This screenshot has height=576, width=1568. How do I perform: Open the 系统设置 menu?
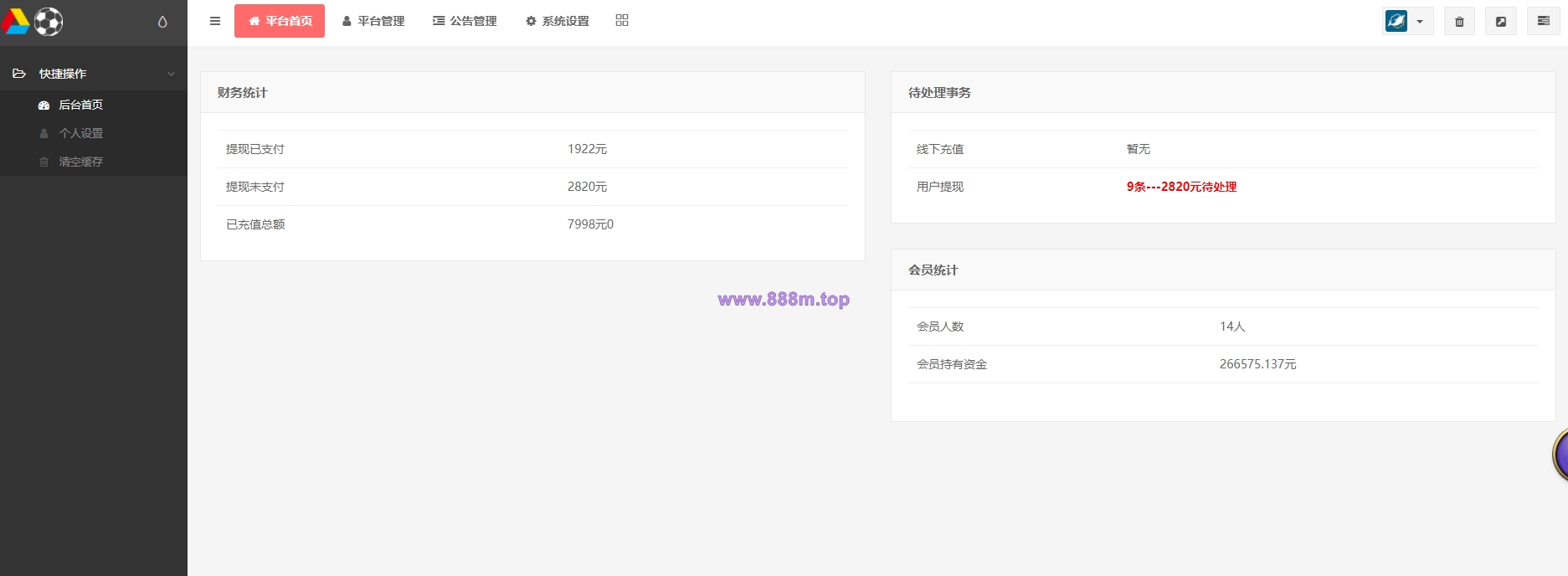[x=558, y=21]
